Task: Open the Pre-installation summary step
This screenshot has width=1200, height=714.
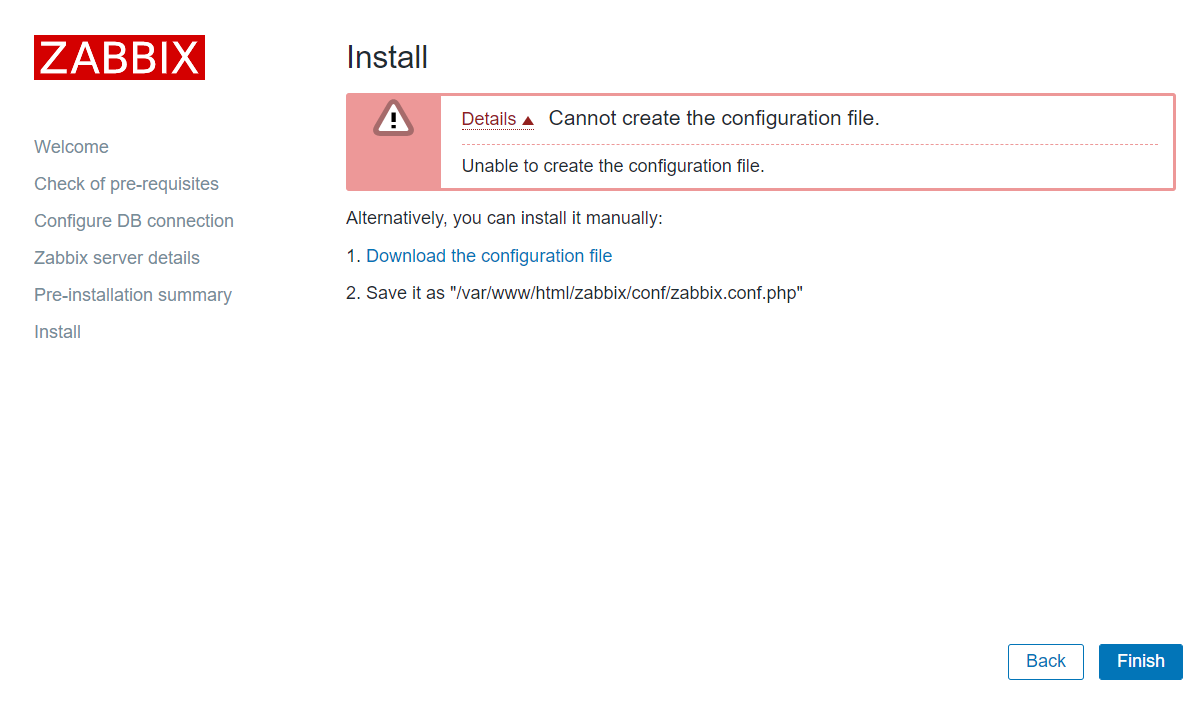Action: pos(133,295)
